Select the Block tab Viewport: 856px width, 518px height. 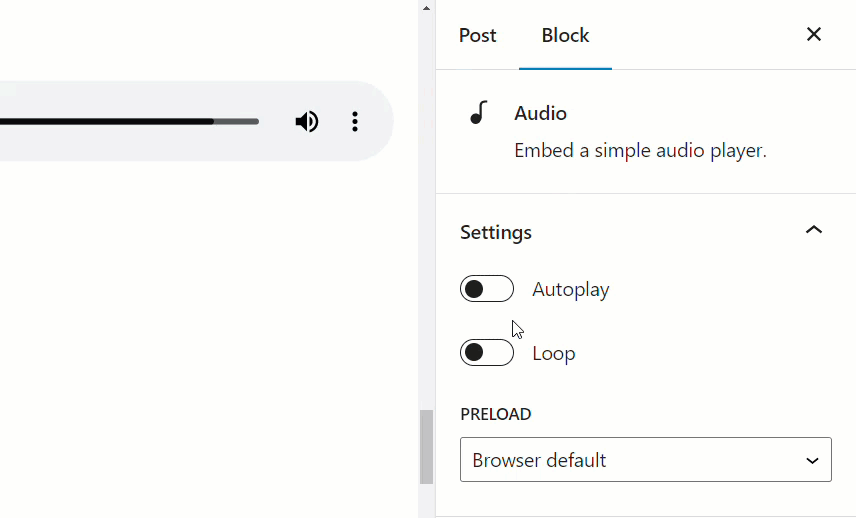(x=565, y=35)
